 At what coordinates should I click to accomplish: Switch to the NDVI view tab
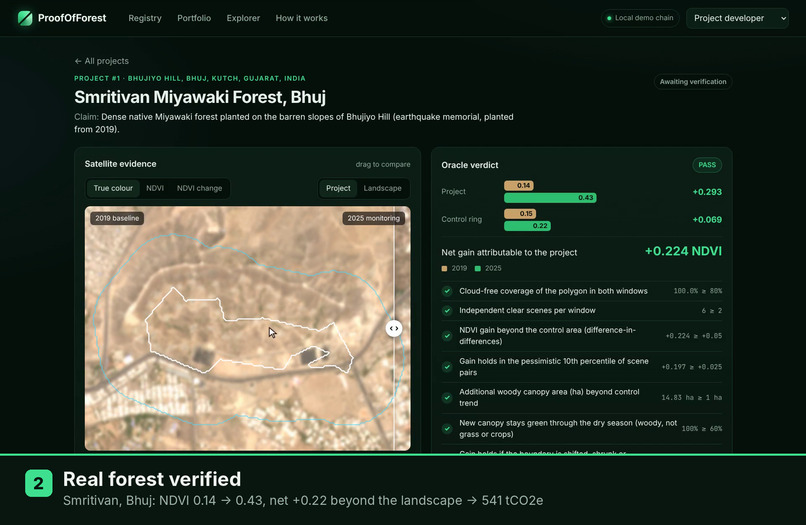point(155,188)
